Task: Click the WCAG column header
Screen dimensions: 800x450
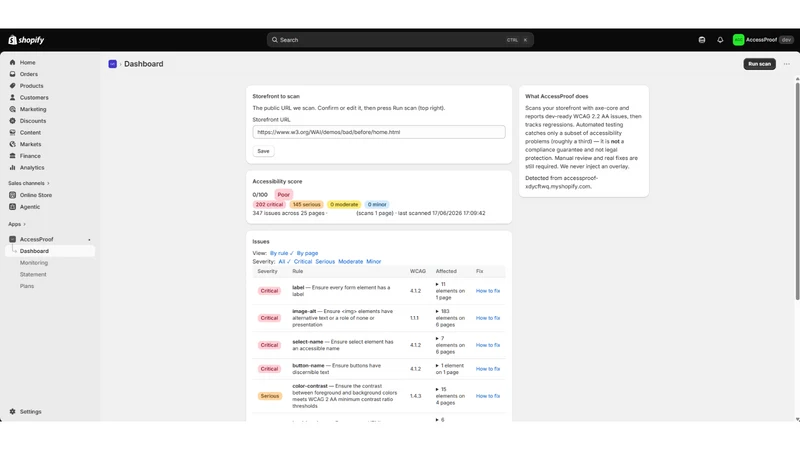Action: [x=418, y=271]
